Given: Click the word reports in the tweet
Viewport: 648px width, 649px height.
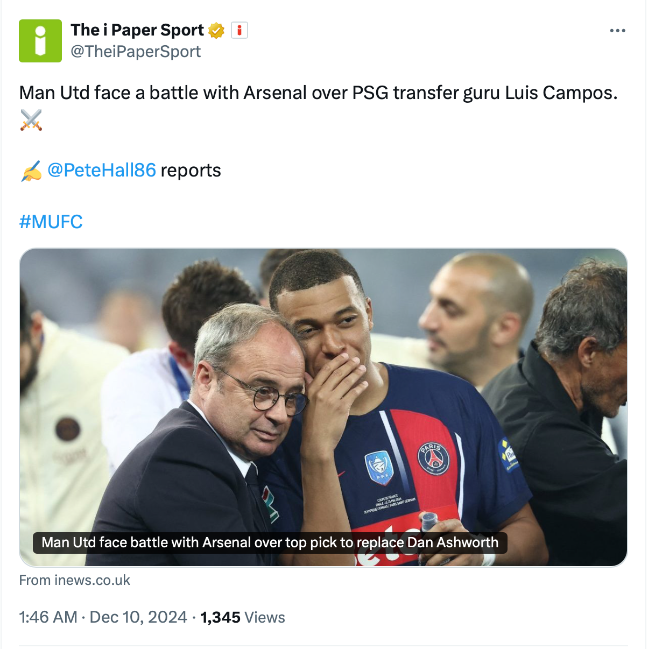Looking at the screenshot, I should [191, 170].
